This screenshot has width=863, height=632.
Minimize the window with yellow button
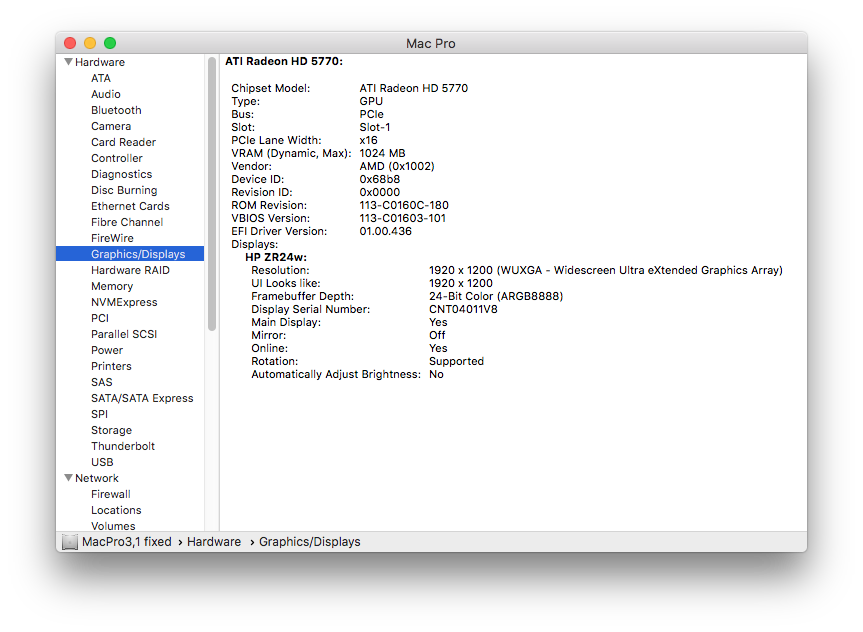click(90, 43)
